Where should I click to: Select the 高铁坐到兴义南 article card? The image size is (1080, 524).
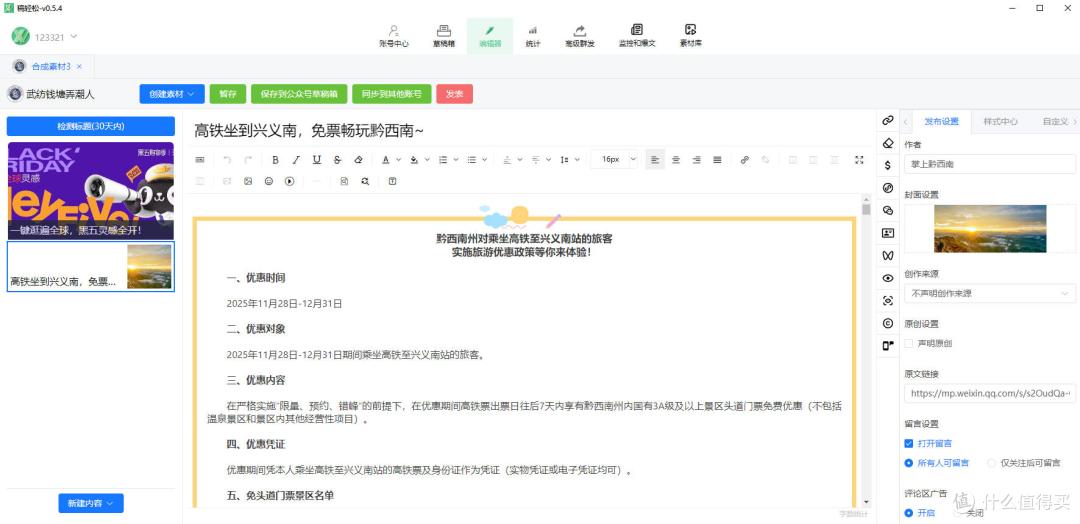[91, 266]
